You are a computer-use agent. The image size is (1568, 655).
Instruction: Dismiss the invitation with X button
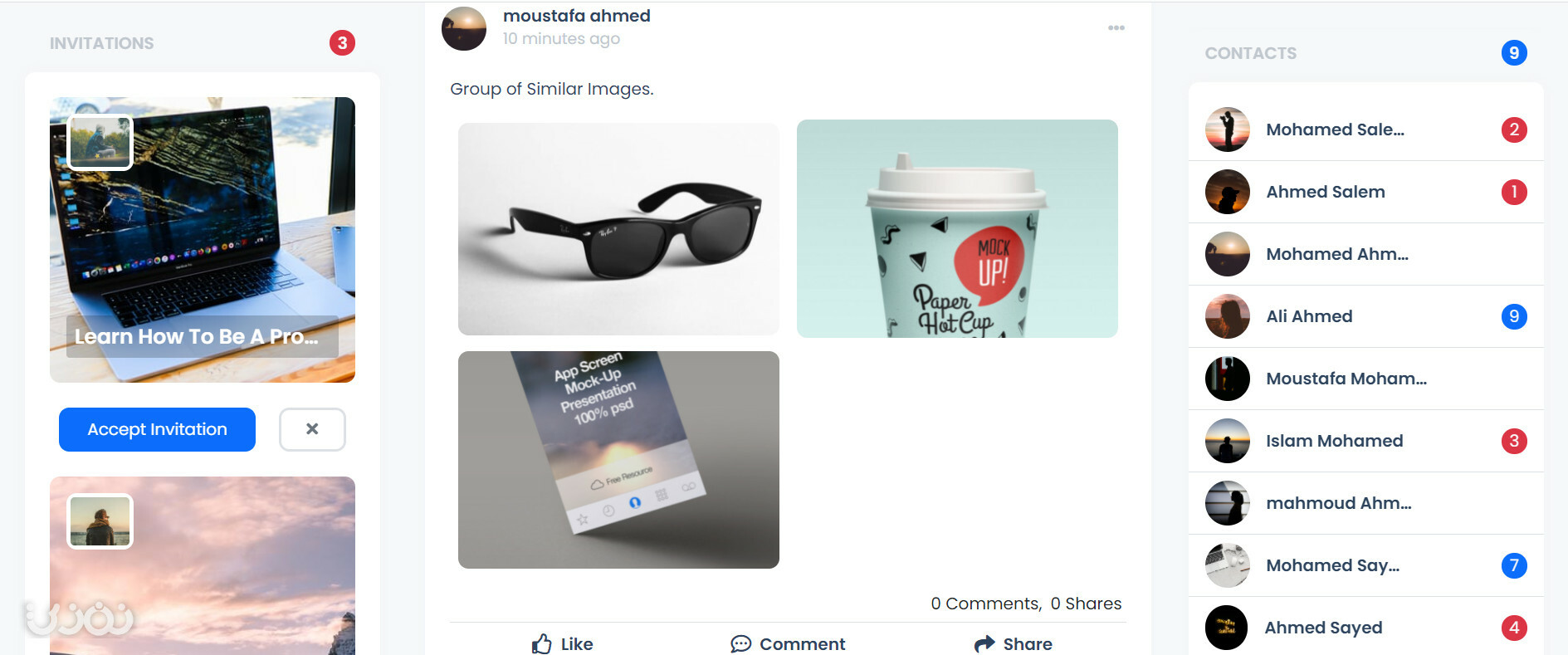click(x=312, y=429)
